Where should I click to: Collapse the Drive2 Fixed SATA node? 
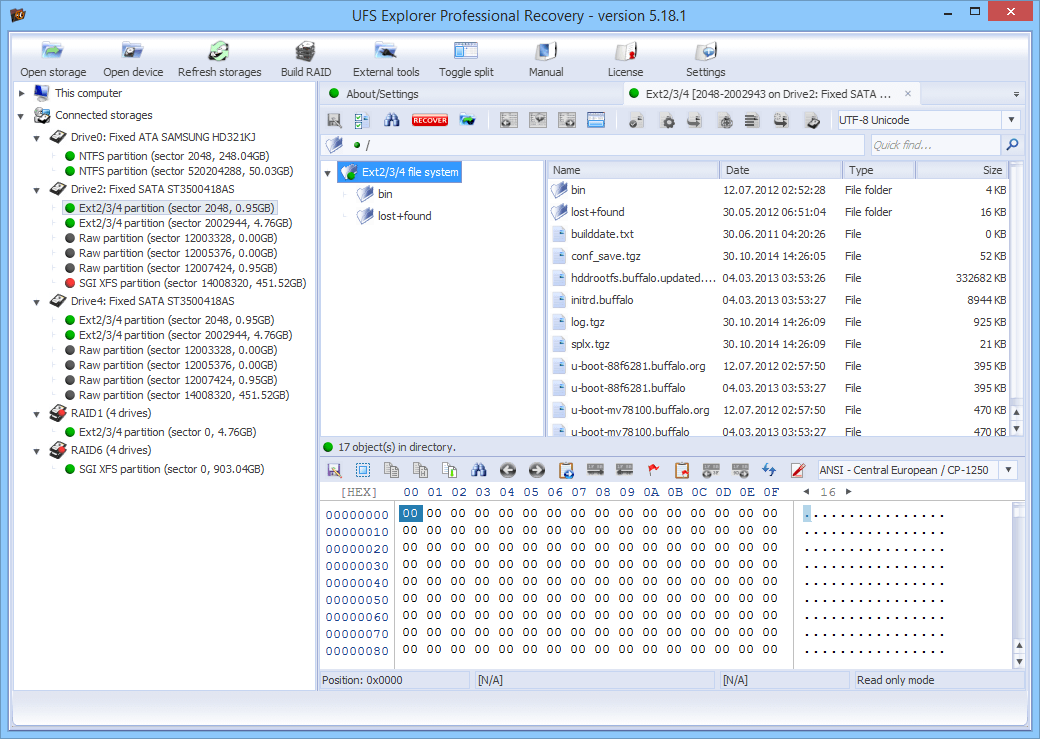pos(36,189)
